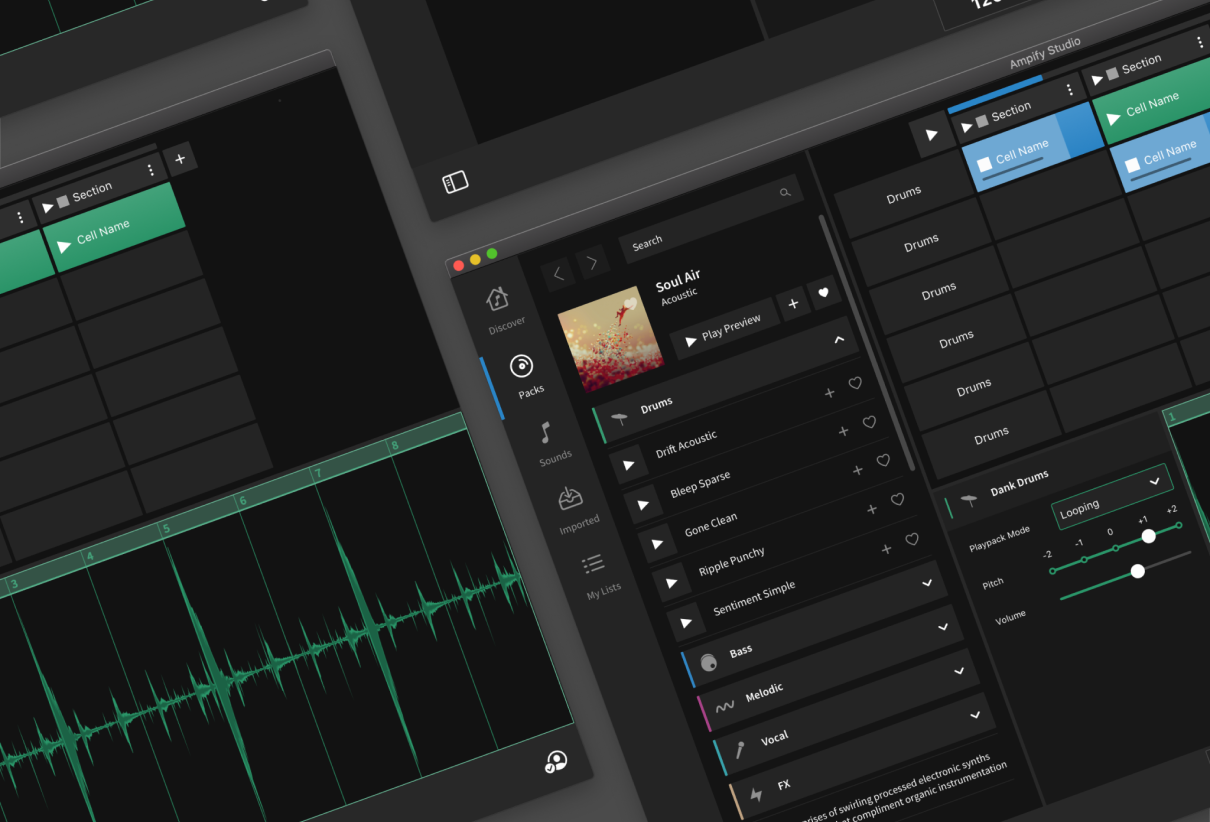Go back with the left arrow
1210x822 pixels.
(558, 273)
